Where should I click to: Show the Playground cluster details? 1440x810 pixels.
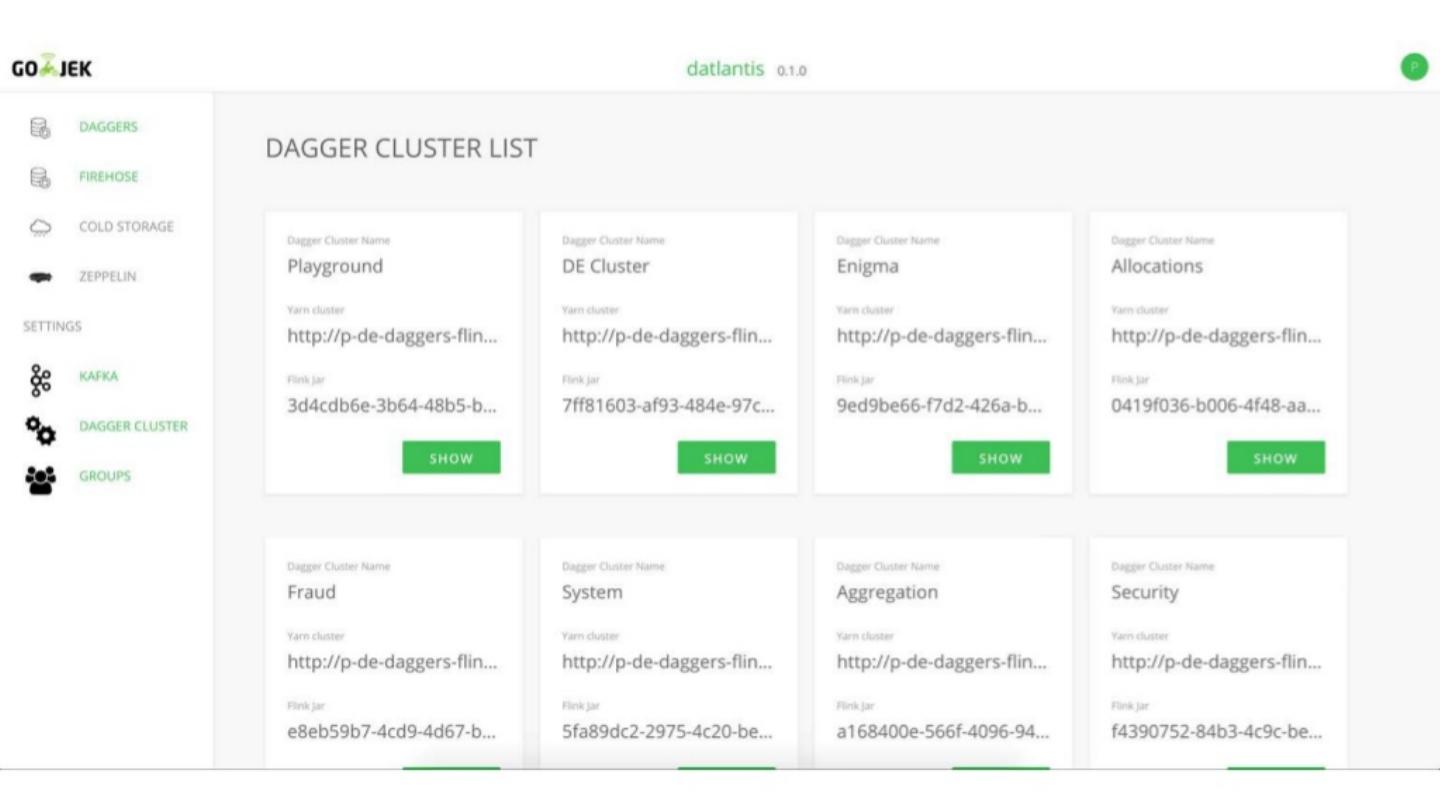[451, 458]
